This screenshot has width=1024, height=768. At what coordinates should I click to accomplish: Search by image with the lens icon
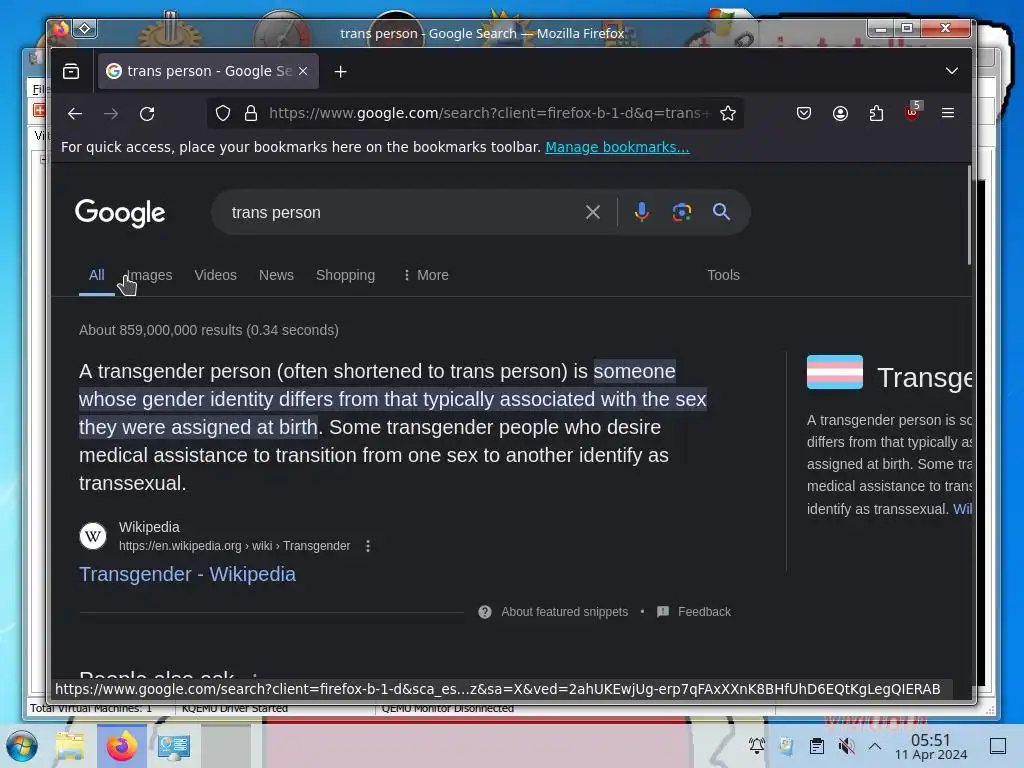click(x=682, y=212)
